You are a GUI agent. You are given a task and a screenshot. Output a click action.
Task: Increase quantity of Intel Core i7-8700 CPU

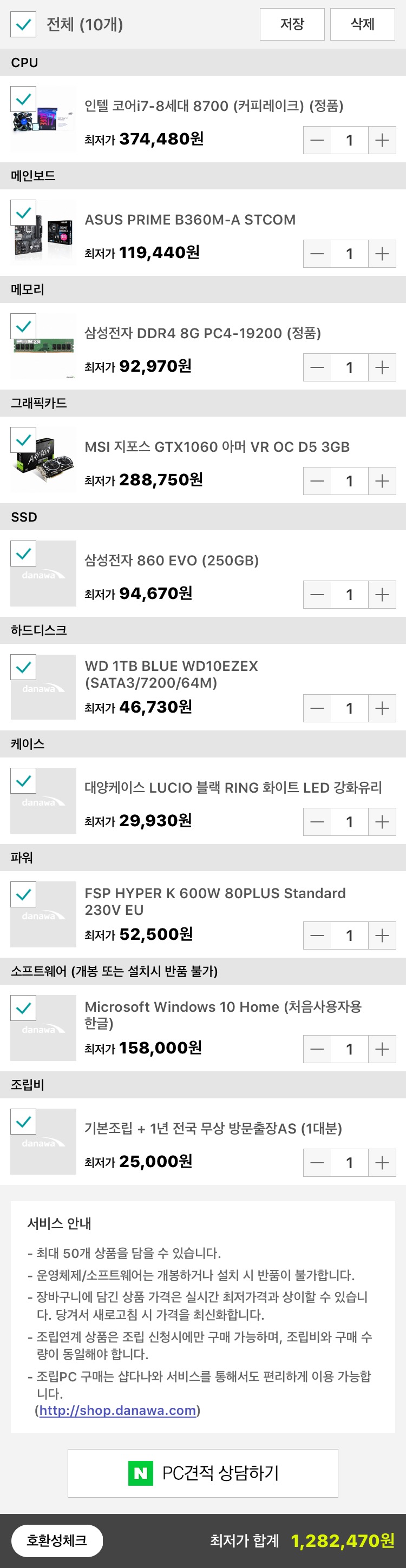(382, 141)
